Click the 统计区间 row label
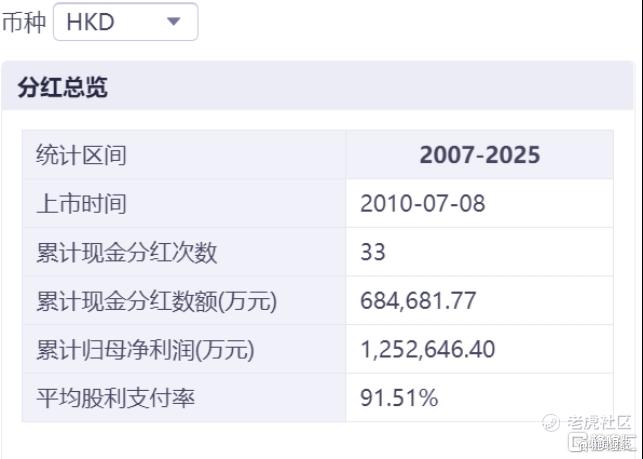 point(82,155)
